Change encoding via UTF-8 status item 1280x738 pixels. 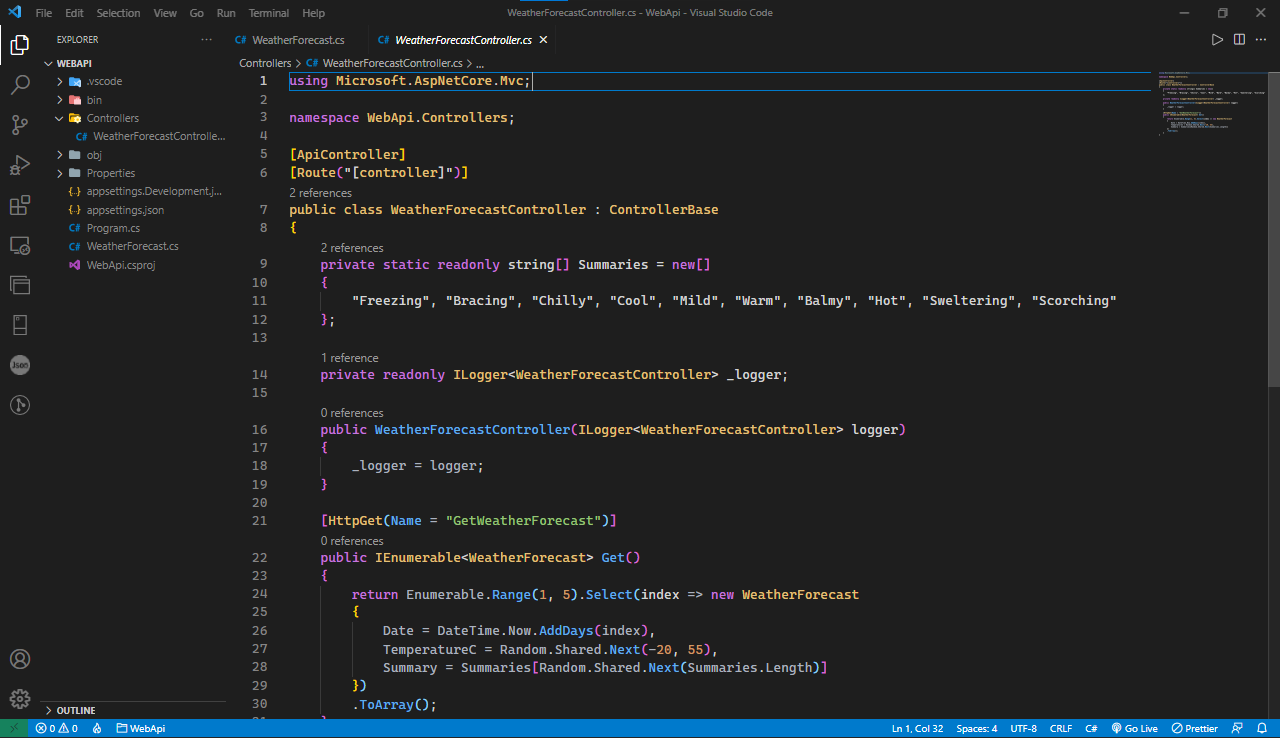(x=1023, y=729)
